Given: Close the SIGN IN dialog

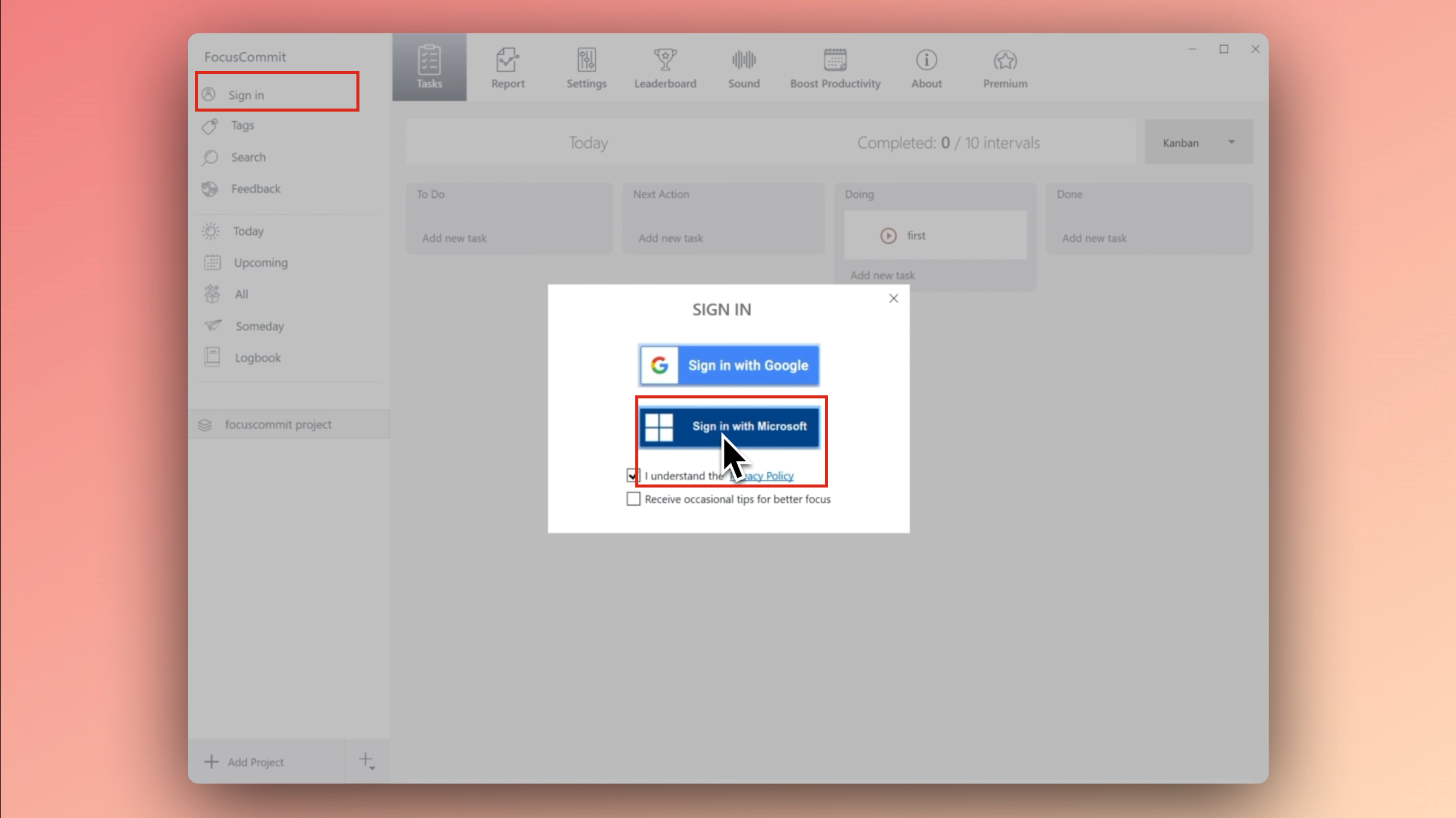Looking at the screenshot, I should coord(893,298).
